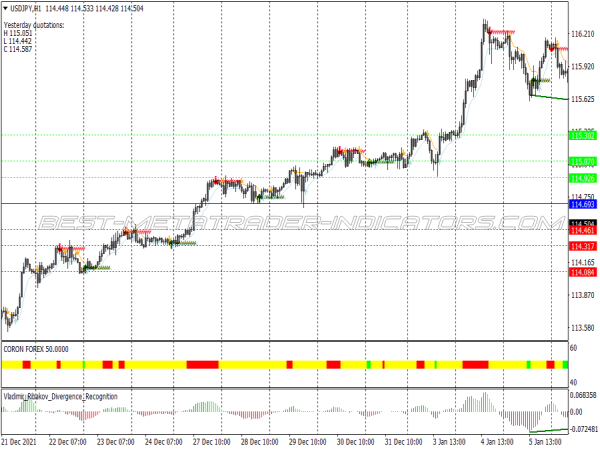600x450 pixels.
Task: Select the green 115.302 price level label
Action: click(x=582, y=135)
